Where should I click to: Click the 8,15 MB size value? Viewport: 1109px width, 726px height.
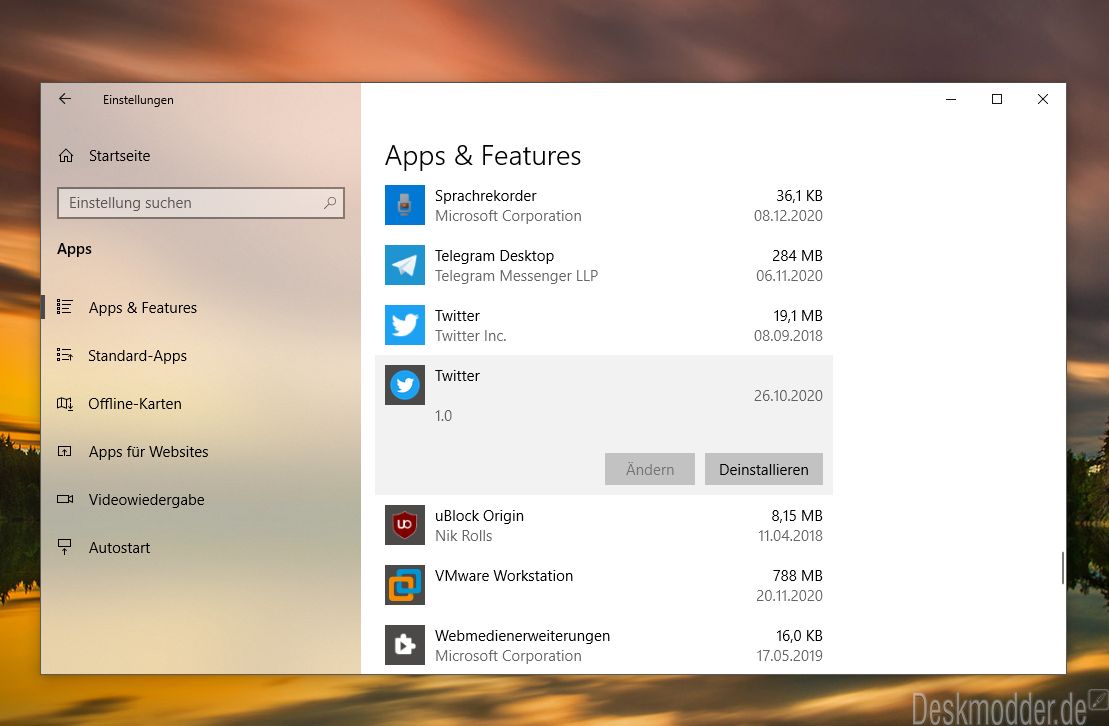[x=797, y=516]
